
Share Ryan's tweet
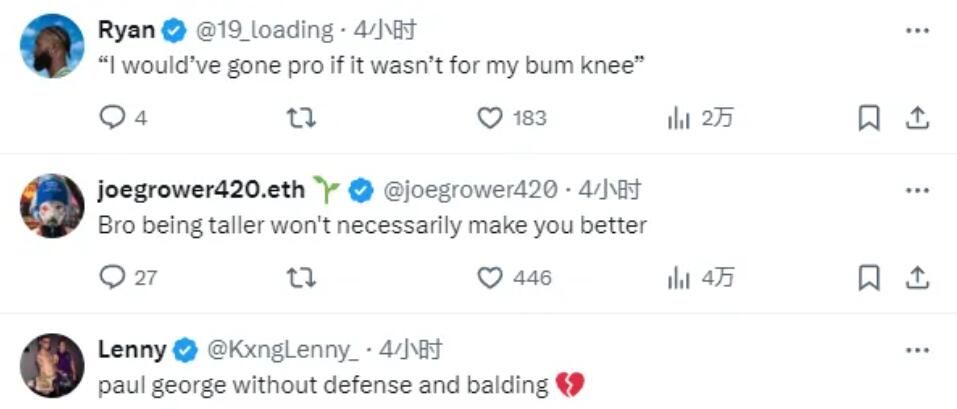coord(916,118)
